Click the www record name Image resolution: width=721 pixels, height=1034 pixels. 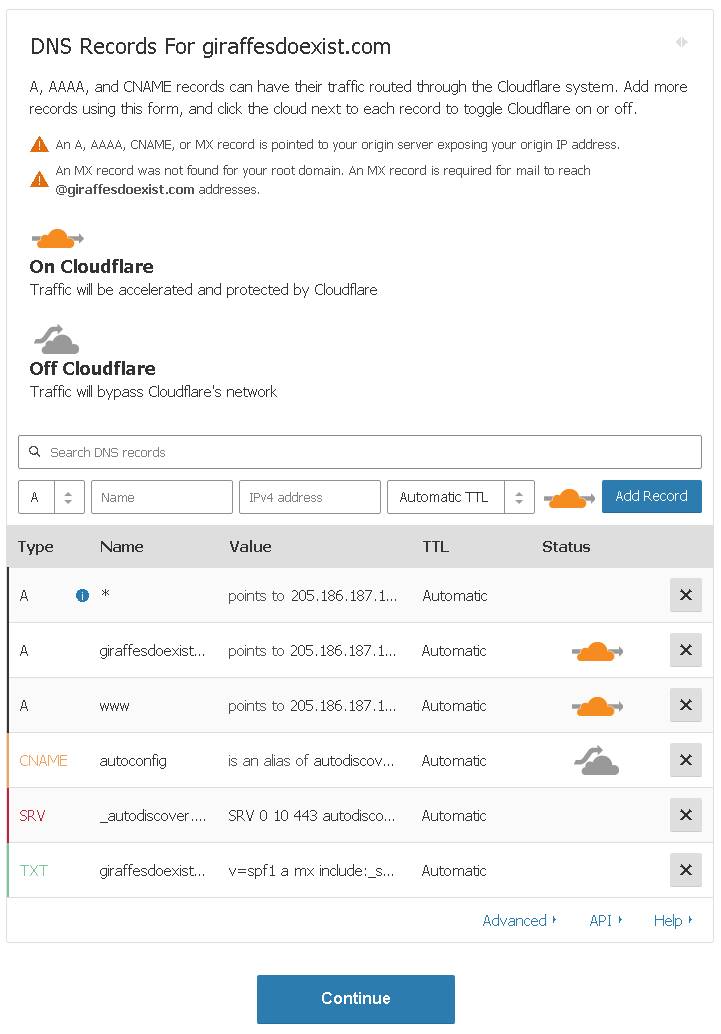[x=114, y=706]
